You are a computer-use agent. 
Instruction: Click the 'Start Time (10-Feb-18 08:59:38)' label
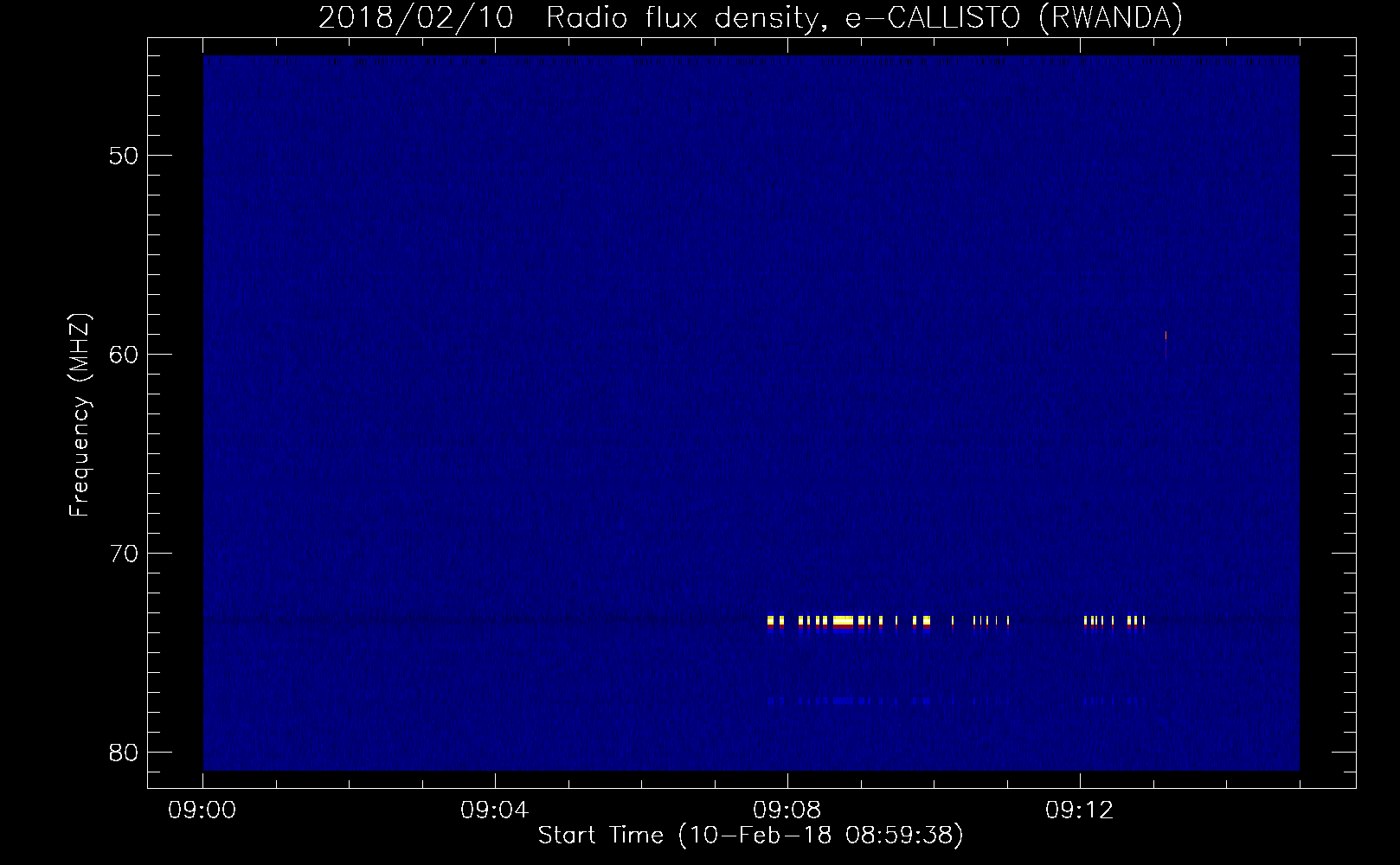coord(750,836)
